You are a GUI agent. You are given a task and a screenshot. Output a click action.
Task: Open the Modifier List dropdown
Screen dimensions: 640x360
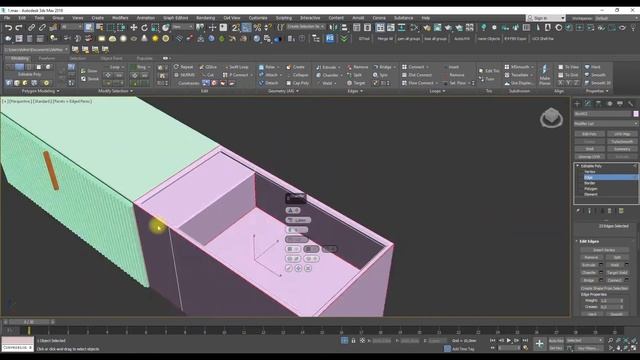click(606, 123)
